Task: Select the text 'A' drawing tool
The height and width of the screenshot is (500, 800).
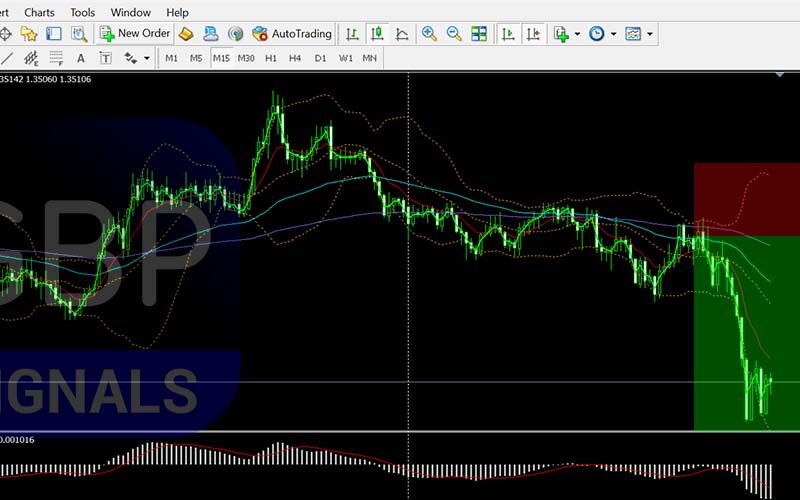Action: pyautogui.click(x=81, y=58)
